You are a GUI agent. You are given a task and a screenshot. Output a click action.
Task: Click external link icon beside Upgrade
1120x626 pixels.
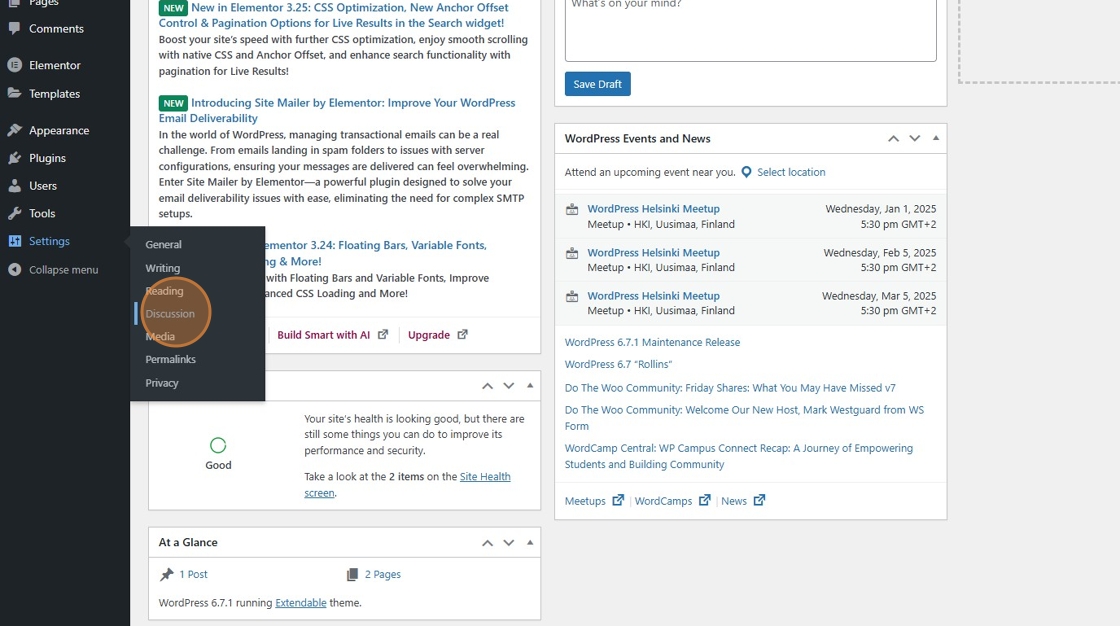pyautogui.click(x=462, y=334)
